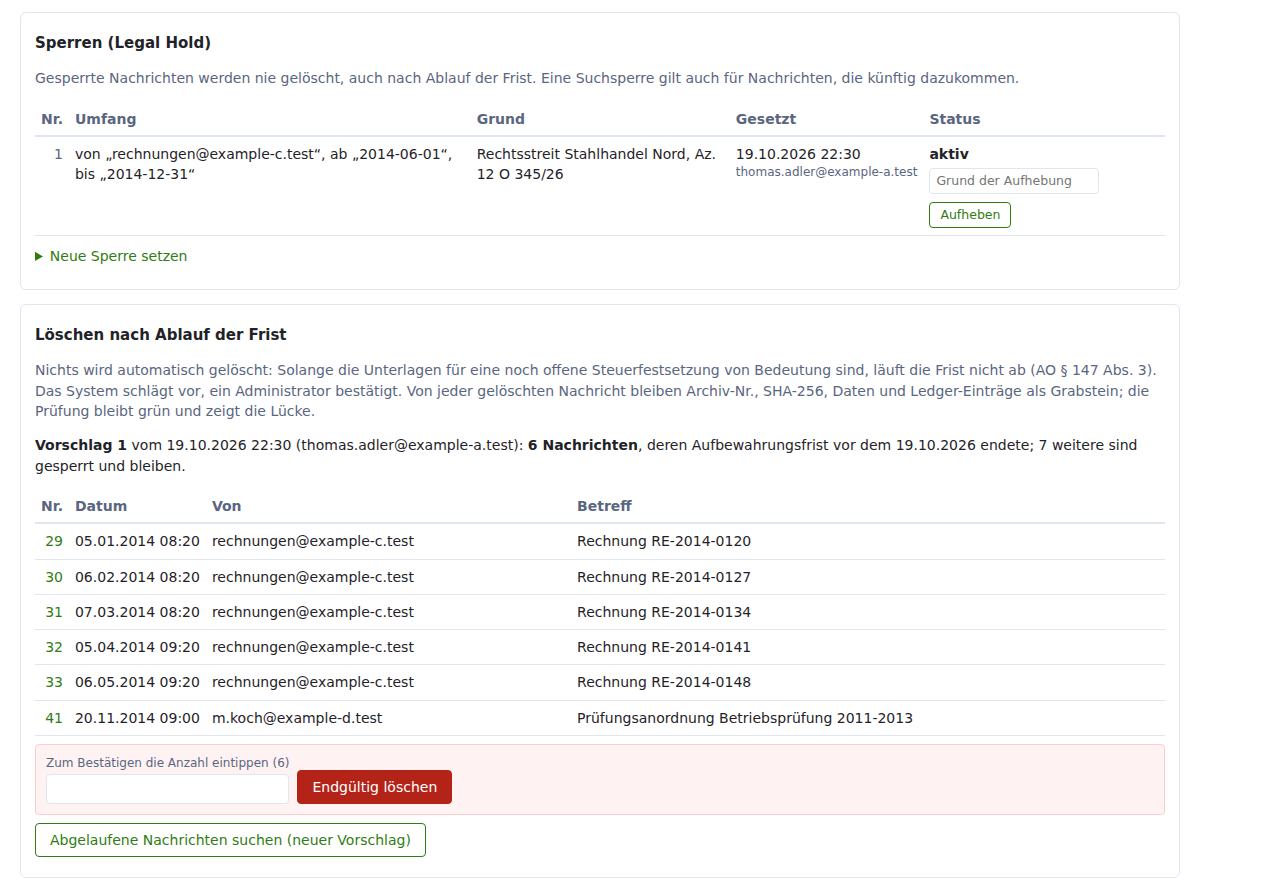Click "thomas.adler@example-a.test" under lock set date
Image resolution: width=1280 pixels, height=890 pixels.
(826, 172)
